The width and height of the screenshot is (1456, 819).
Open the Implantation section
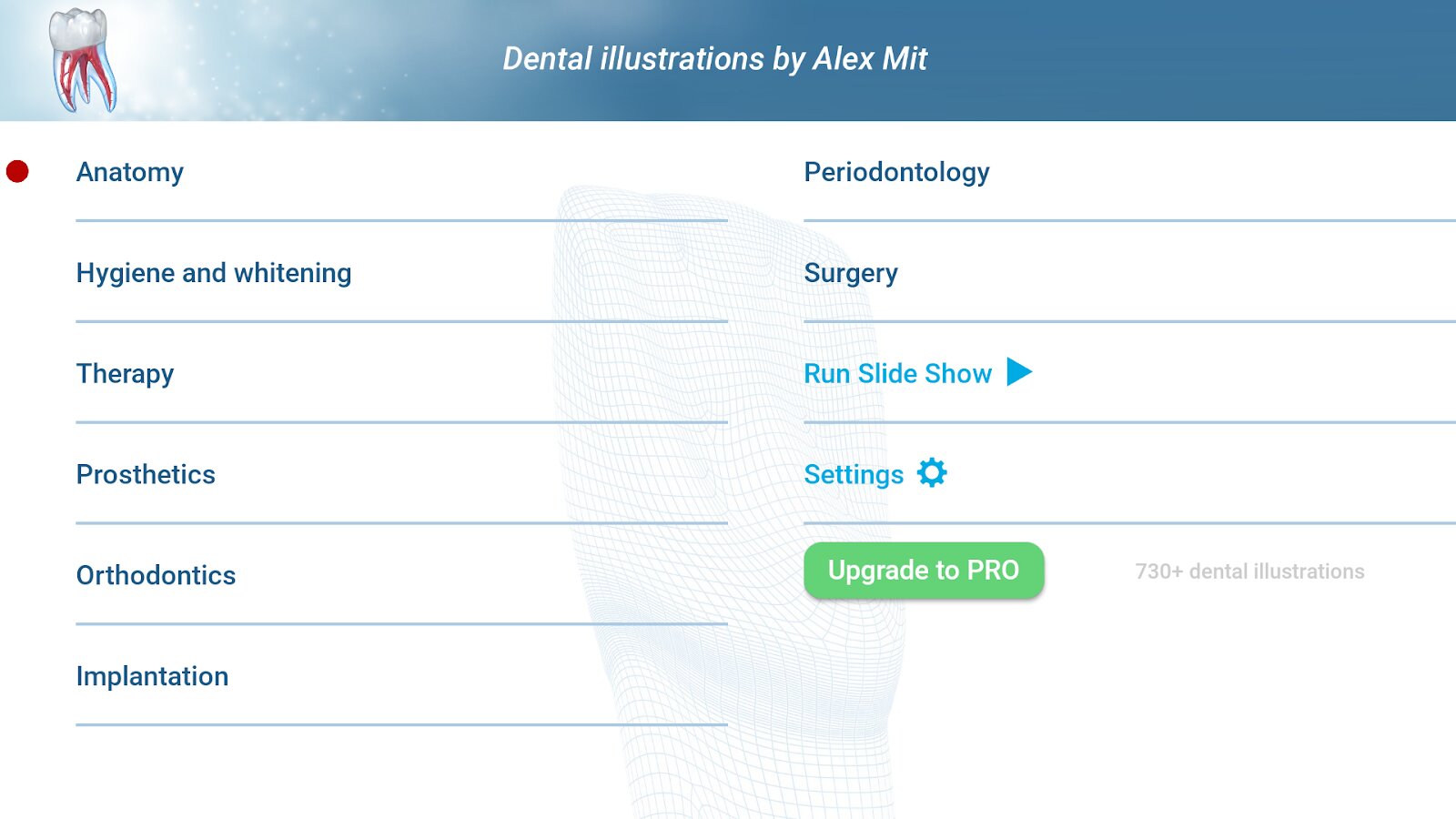152,676
